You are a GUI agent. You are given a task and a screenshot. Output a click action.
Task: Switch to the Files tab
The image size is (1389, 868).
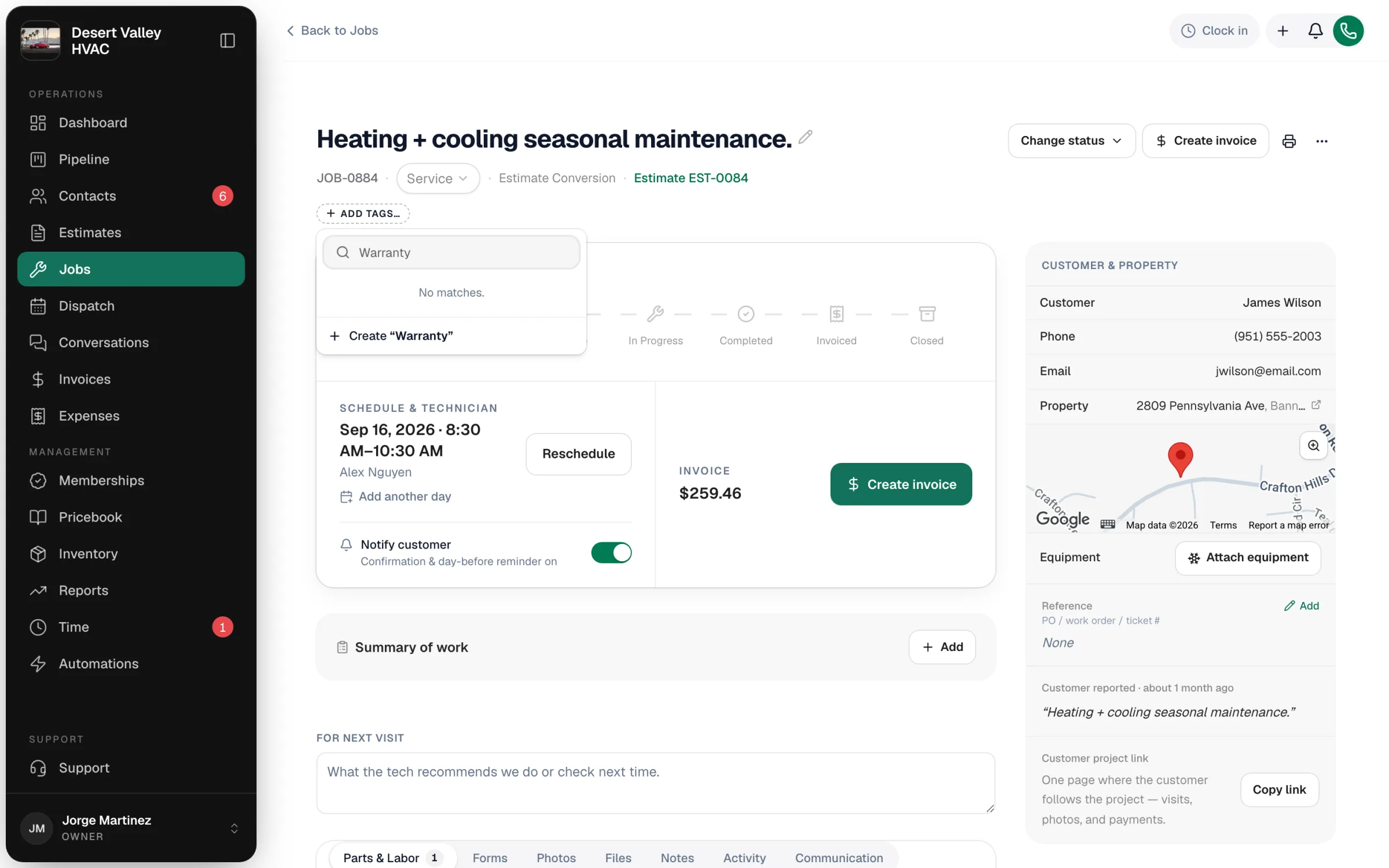click(618, 858)
